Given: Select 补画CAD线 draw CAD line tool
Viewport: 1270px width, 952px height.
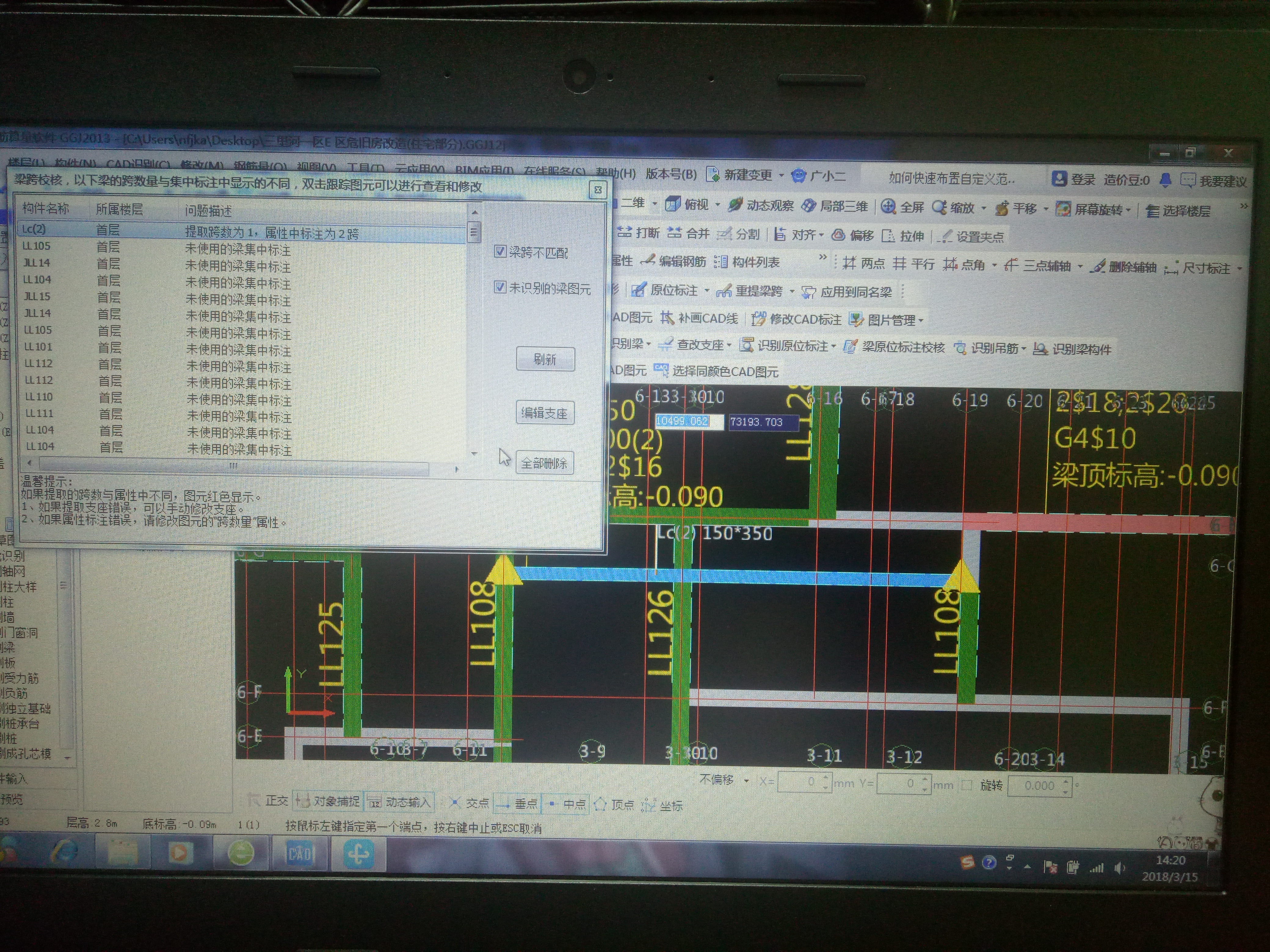Looking at the screenshot, I should pos(699,319).
